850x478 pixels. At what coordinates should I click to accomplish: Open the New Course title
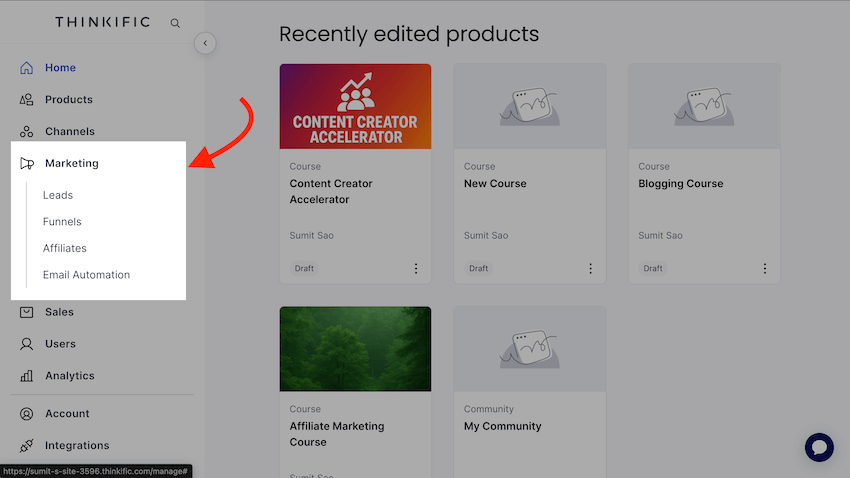(x=495, y=184)
